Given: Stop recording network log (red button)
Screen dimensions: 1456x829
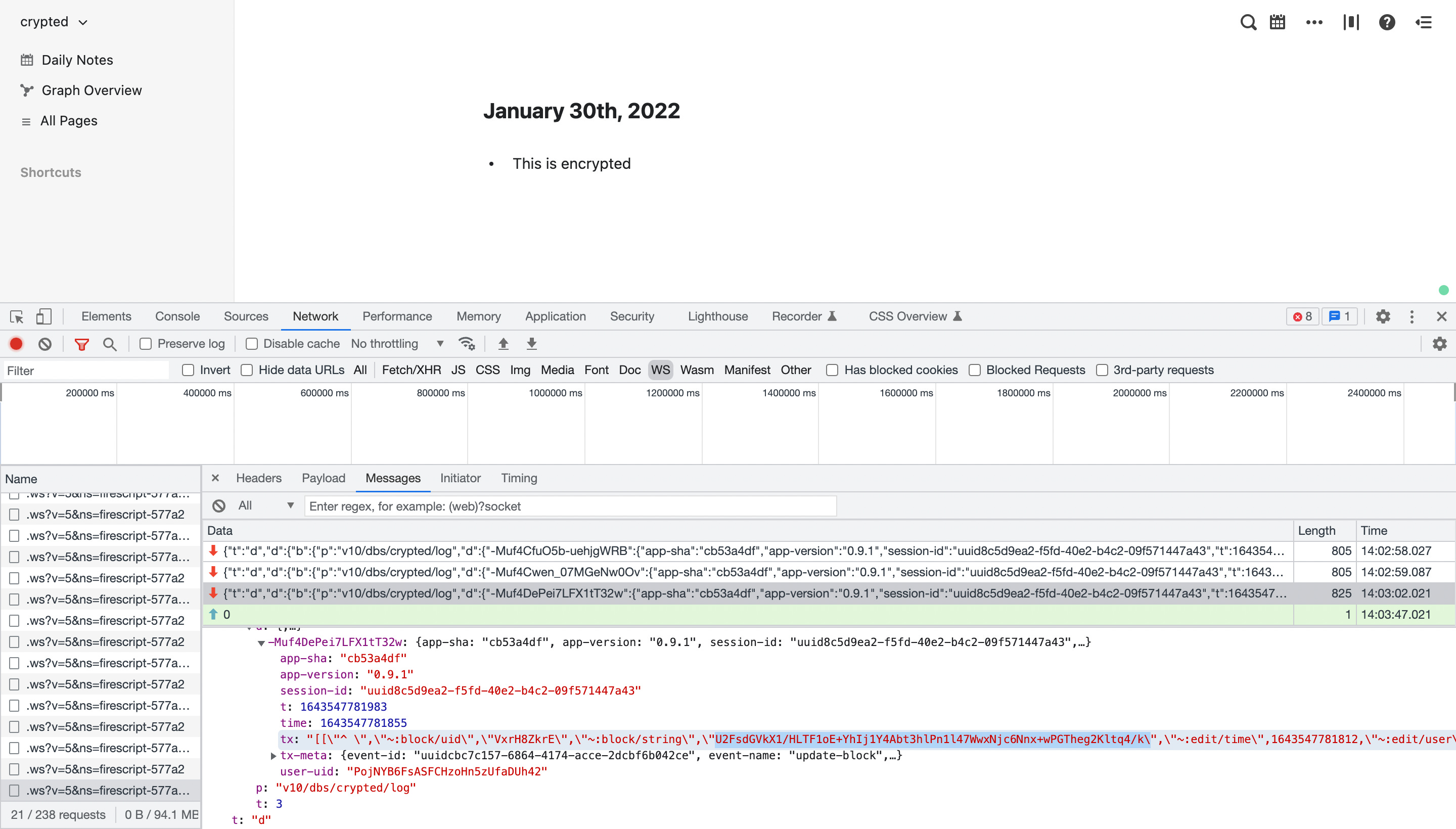Looking at the screenshot, I should click(16, 344).
